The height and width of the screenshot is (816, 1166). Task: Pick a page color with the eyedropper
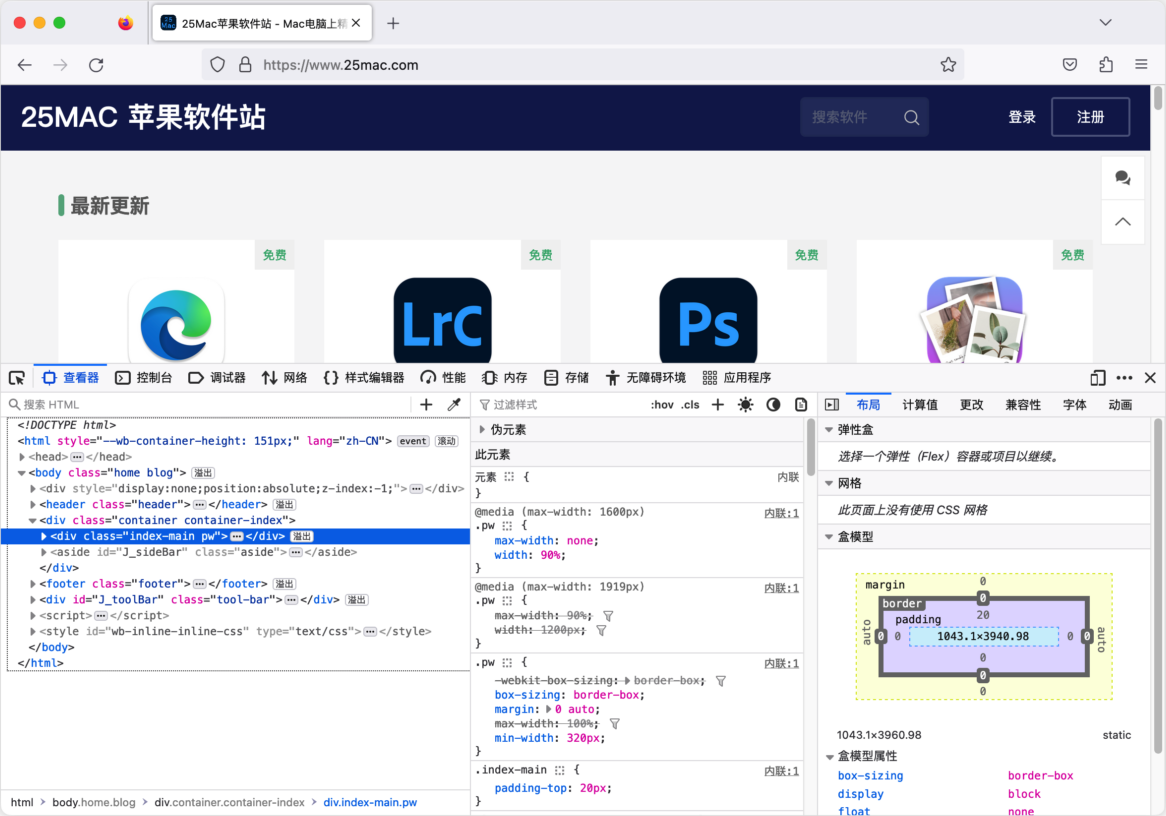454,405
